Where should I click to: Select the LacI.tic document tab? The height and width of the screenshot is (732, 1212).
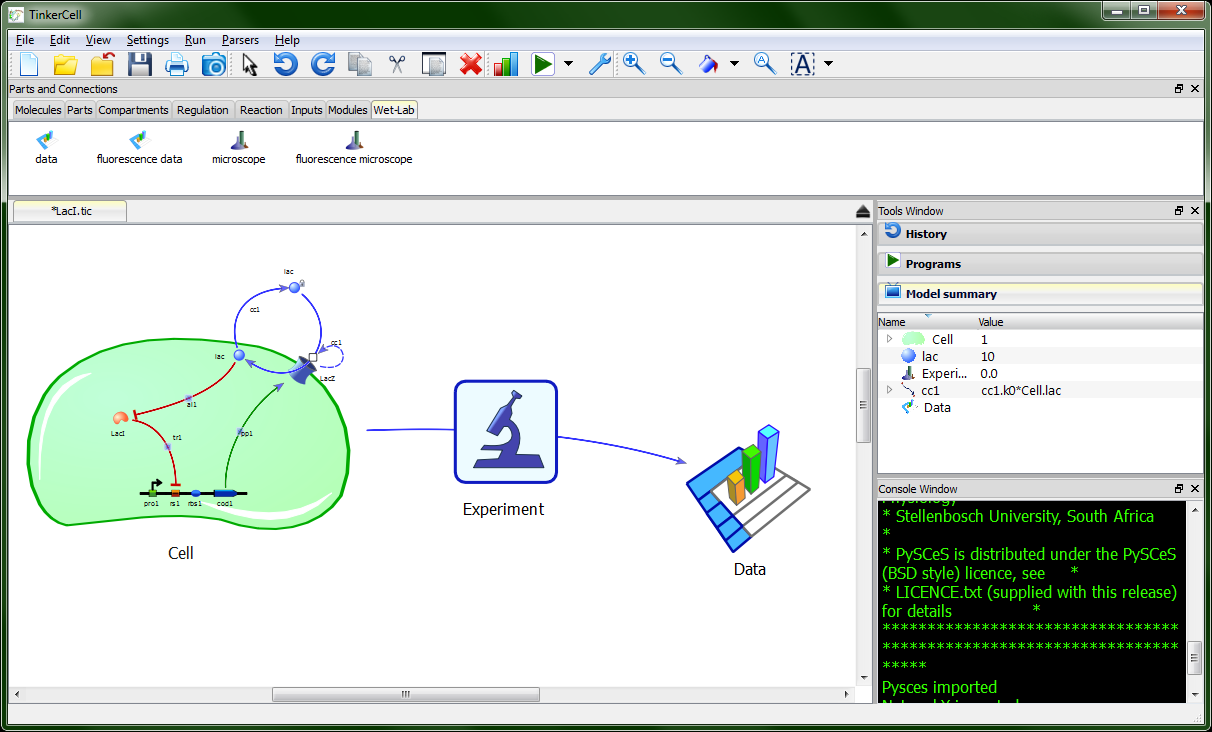70,211
